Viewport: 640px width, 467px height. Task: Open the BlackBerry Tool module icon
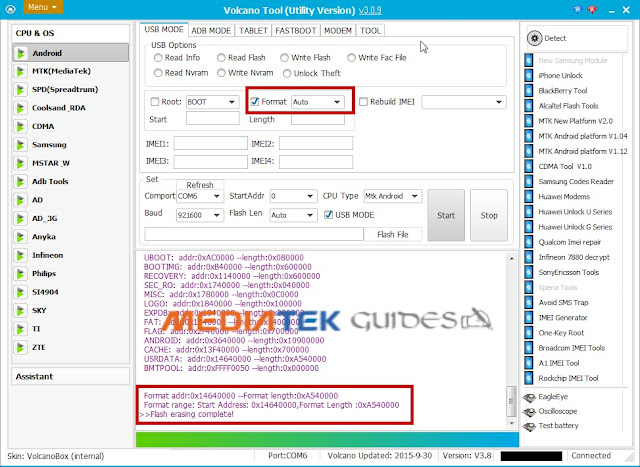click(x=529, y=91)
